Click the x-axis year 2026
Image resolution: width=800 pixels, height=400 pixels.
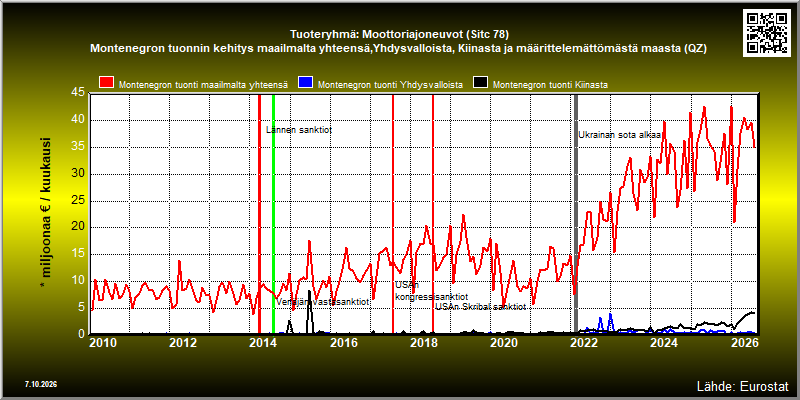point(744,342)
